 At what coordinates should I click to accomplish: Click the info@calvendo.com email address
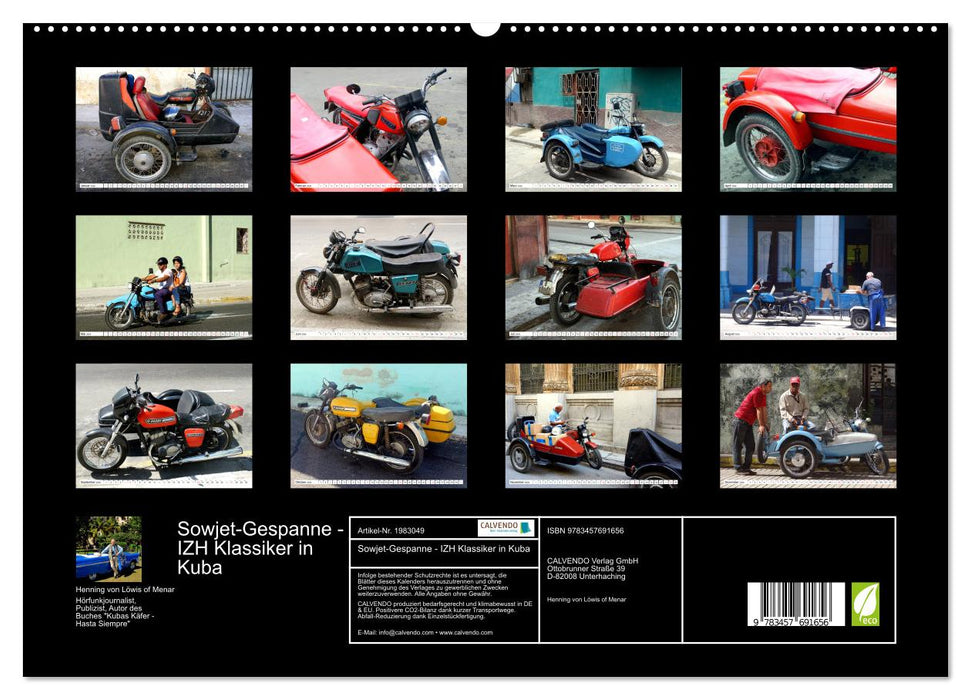(x=391, y=632)
